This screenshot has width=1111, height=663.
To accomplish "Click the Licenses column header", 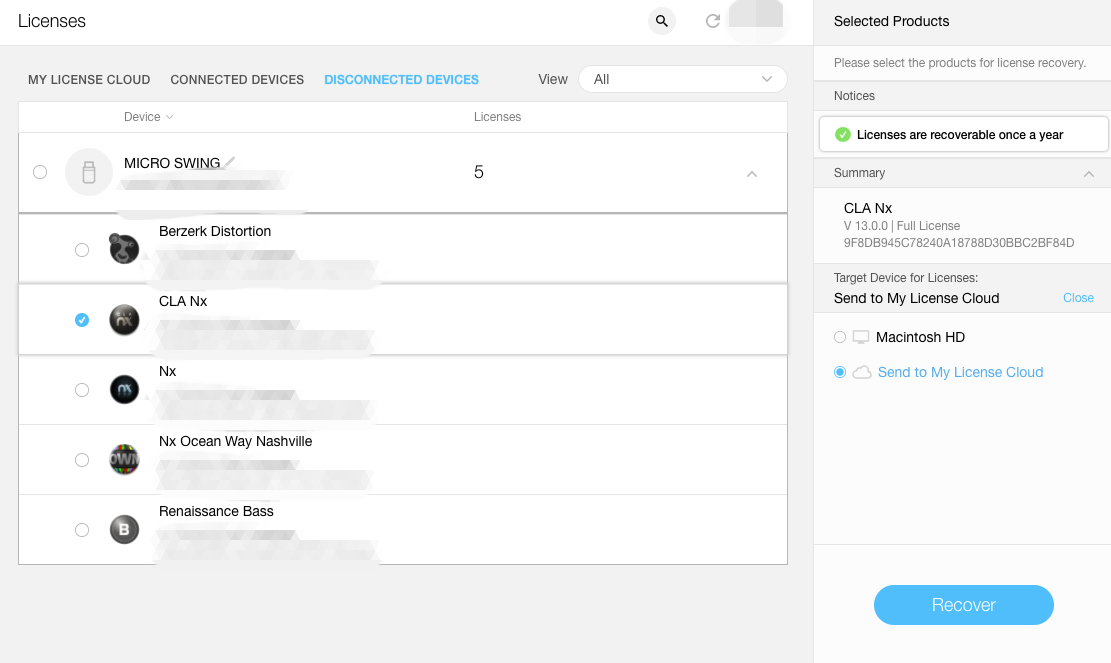I will click(497, 117).
